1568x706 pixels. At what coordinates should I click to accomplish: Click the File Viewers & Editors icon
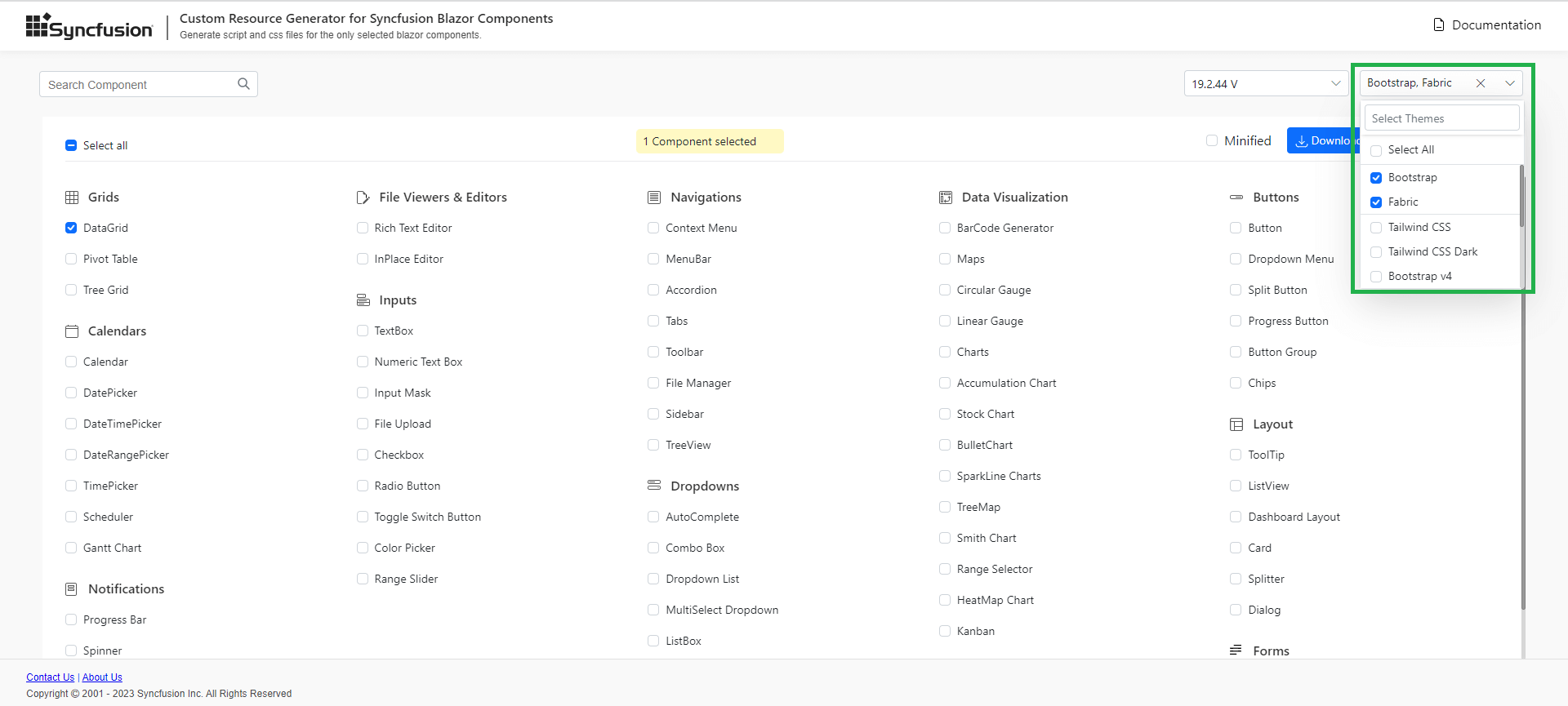click(x=363, y=198)
